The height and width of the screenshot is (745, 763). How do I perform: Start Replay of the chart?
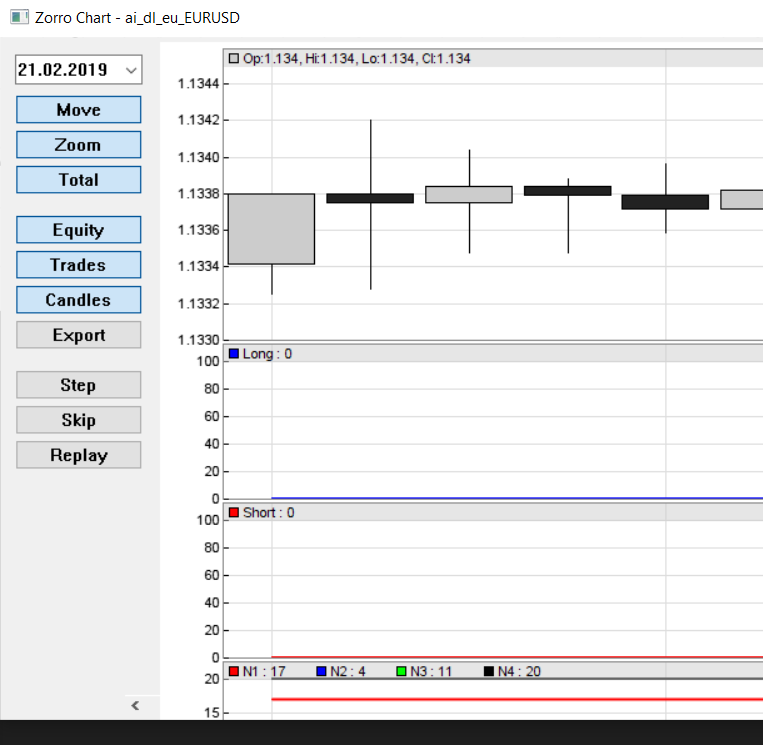pyautogui.click(x=78, y=455)
